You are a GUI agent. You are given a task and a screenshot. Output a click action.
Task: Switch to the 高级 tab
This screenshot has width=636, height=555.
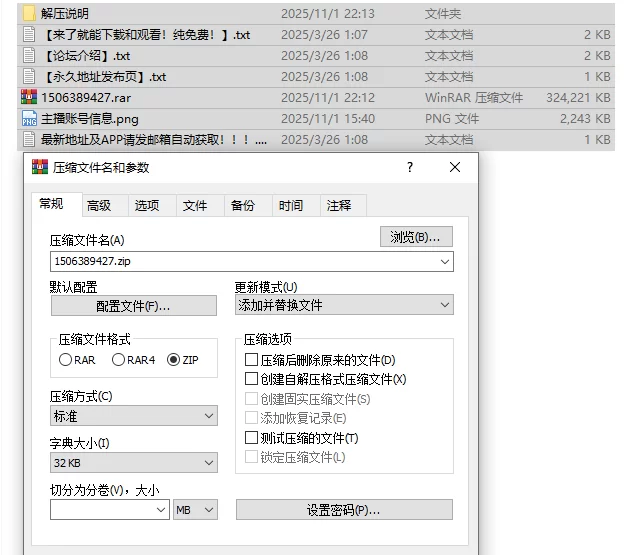click(98, 205)
